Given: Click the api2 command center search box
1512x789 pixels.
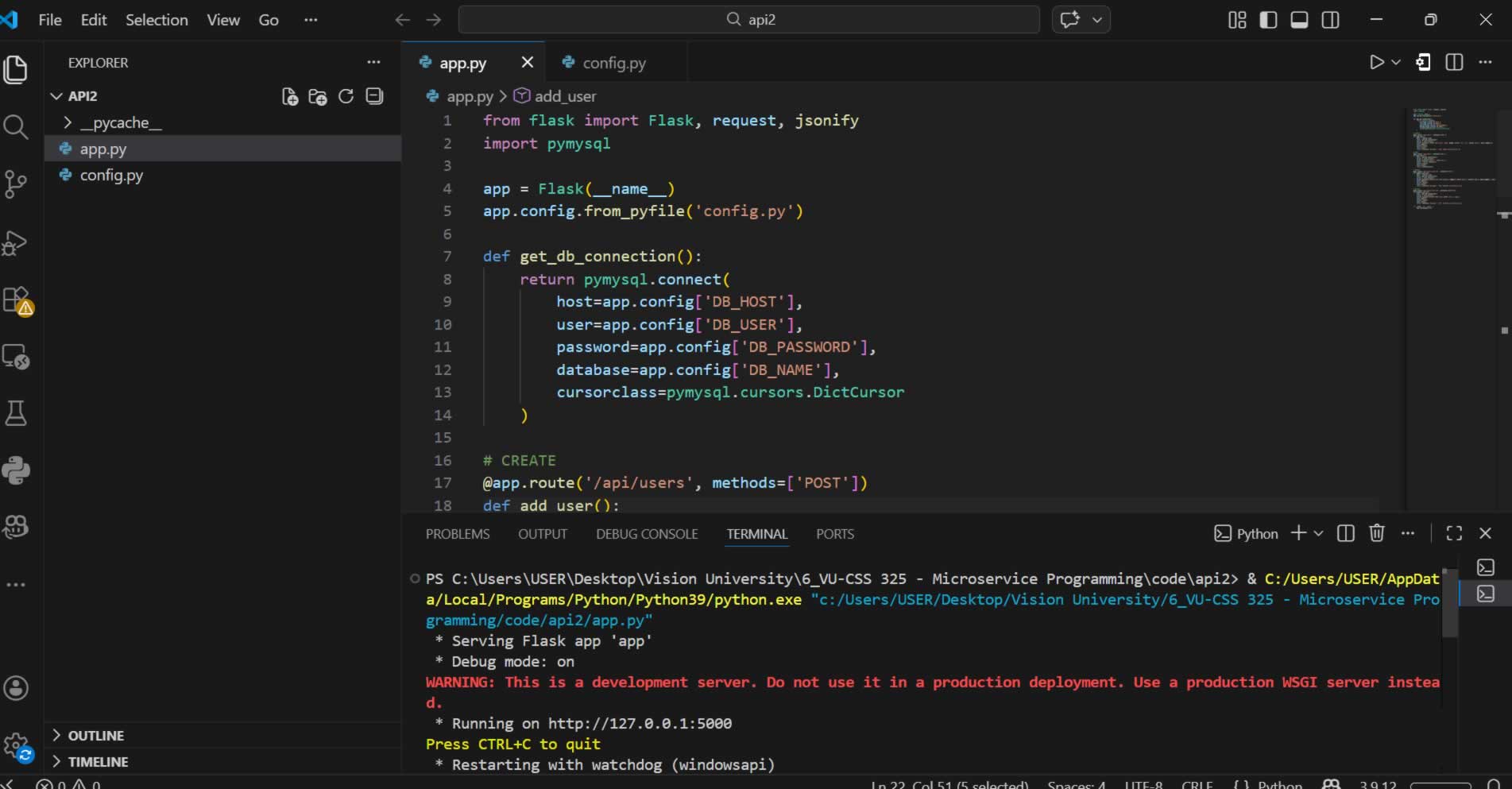Looking at the screenshot, I should coord(748,20).
